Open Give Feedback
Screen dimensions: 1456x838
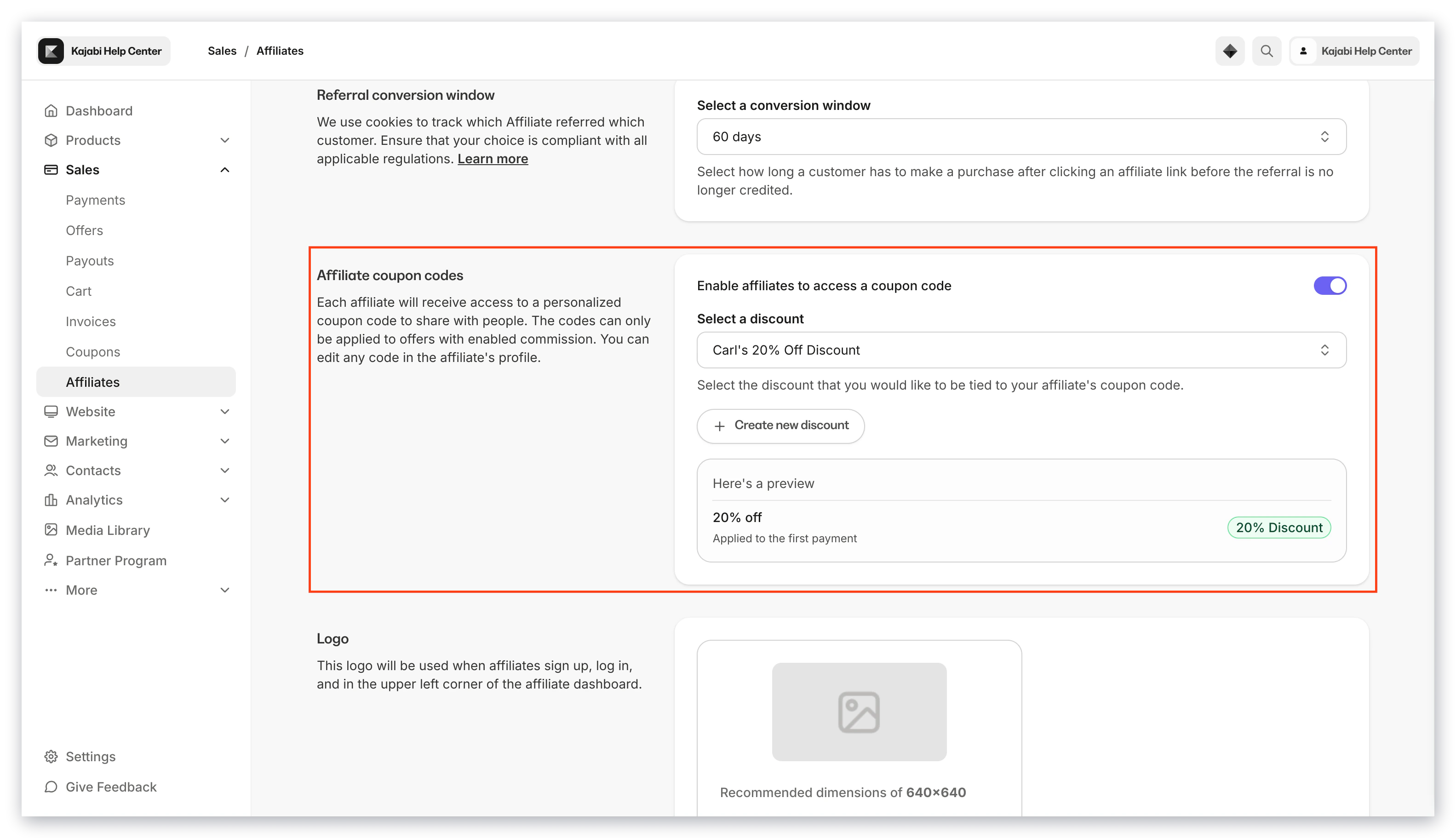[110, 786]
